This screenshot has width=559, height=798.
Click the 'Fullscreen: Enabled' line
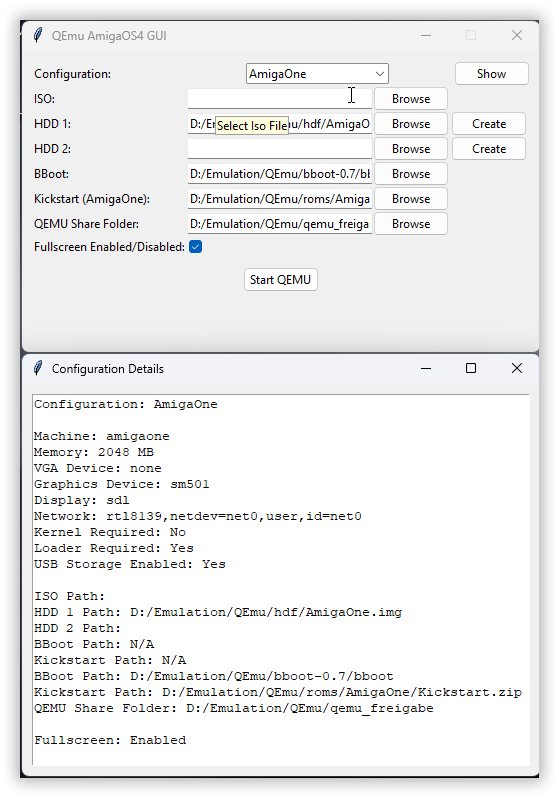pos(109,740)
